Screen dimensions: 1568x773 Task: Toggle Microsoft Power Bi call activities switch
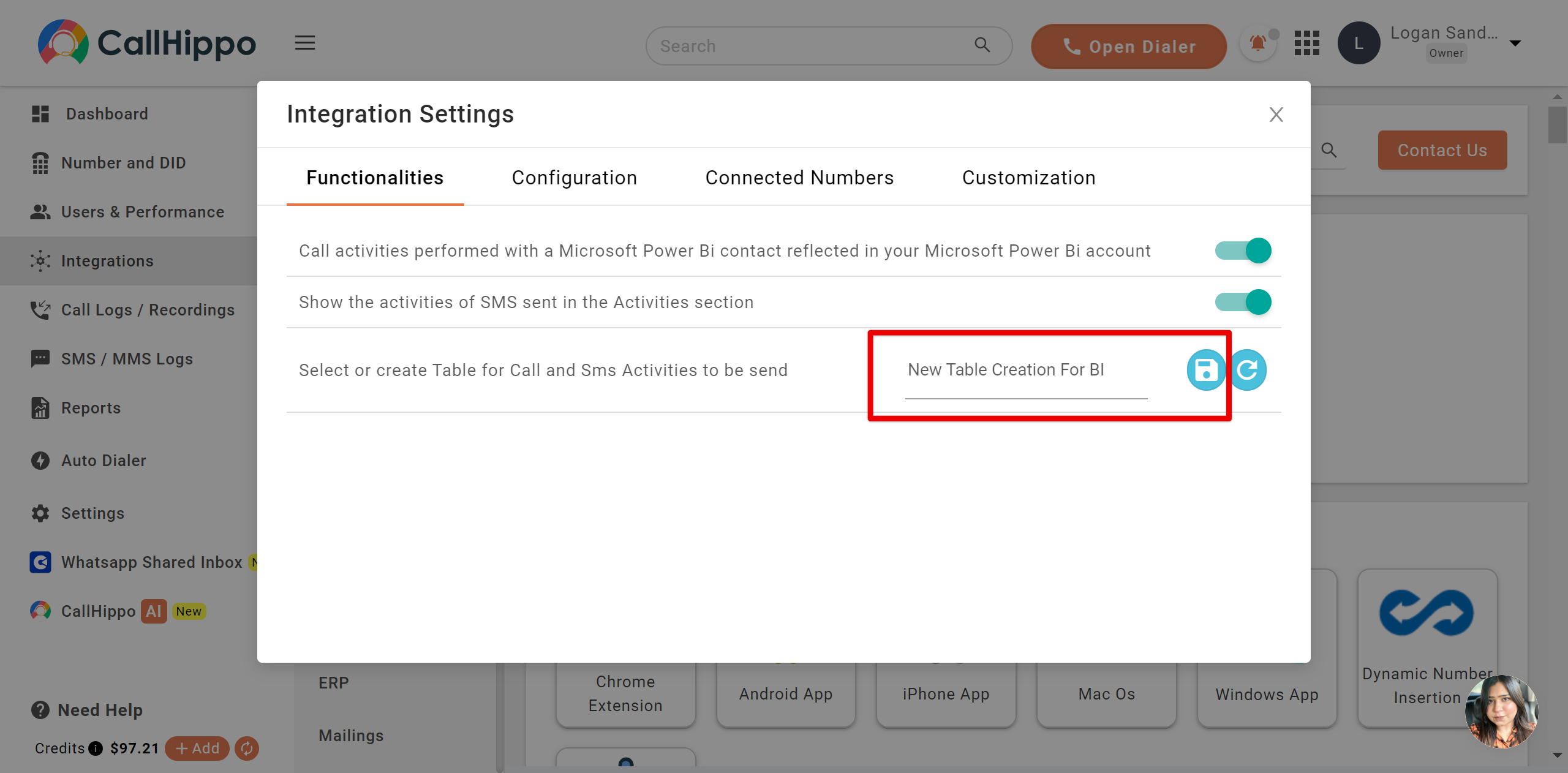1243,251
